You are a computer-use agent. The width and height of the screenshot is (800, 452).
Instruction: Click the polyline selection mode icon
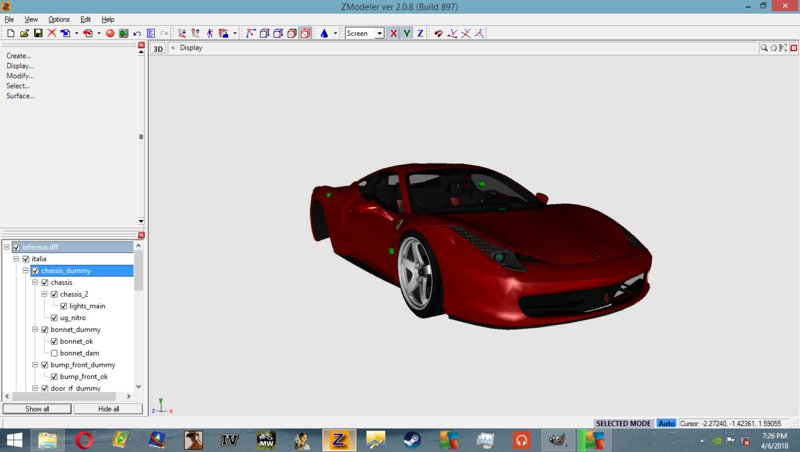coord(251,33)
